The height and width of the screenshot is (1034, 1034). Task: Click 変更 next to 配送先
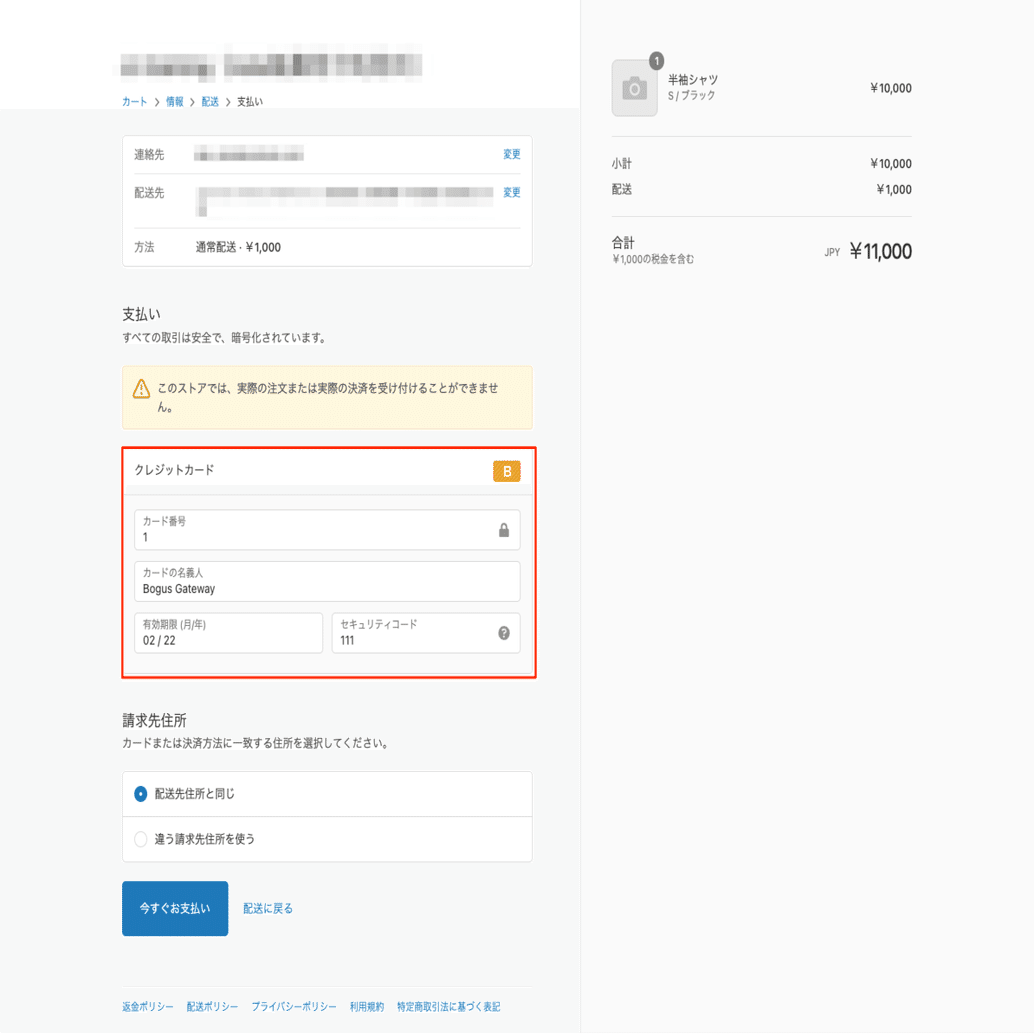512,192
